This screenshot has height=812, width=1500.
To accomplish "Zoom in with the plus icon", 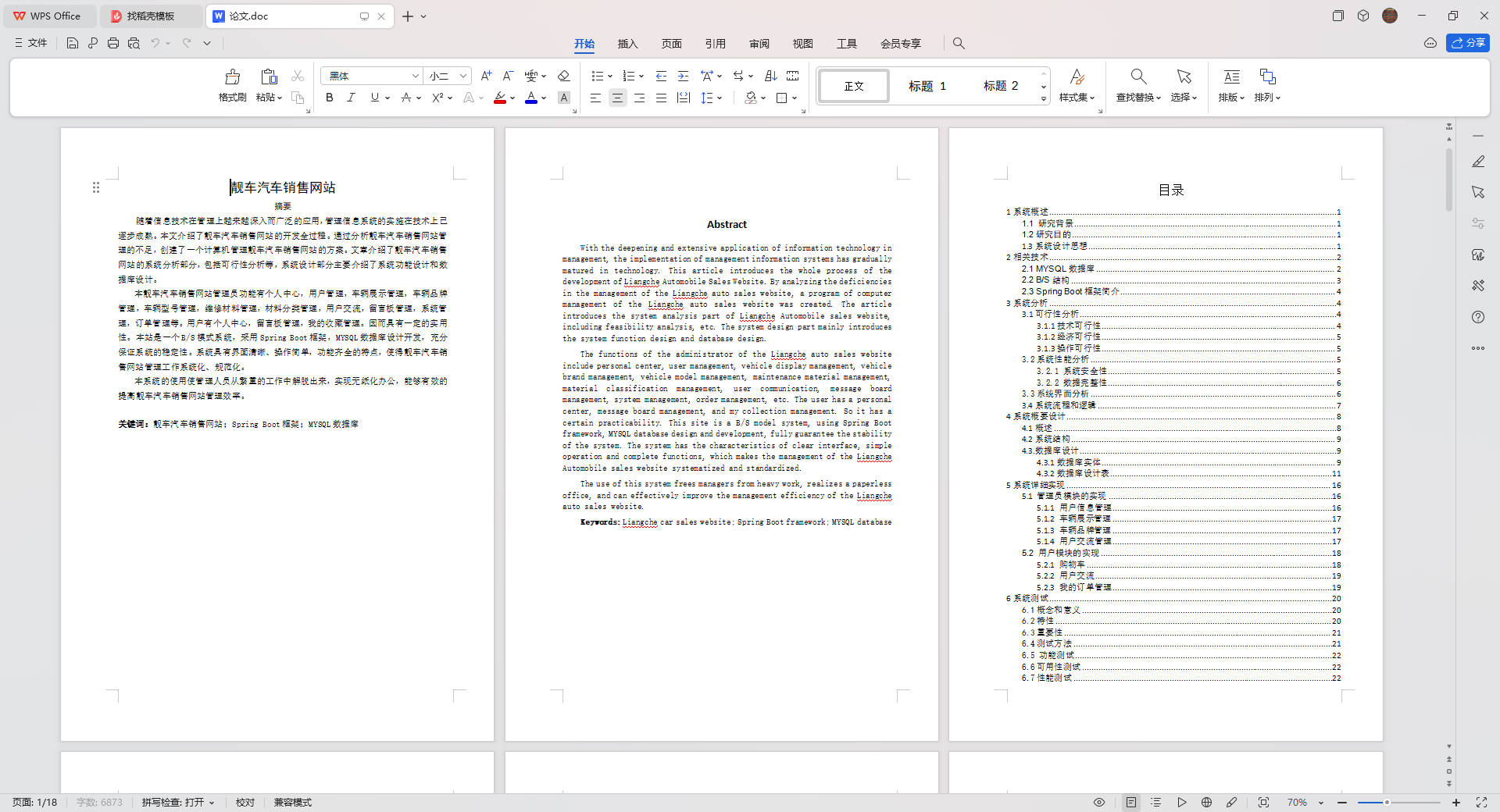I will (x=1456, y=802).
